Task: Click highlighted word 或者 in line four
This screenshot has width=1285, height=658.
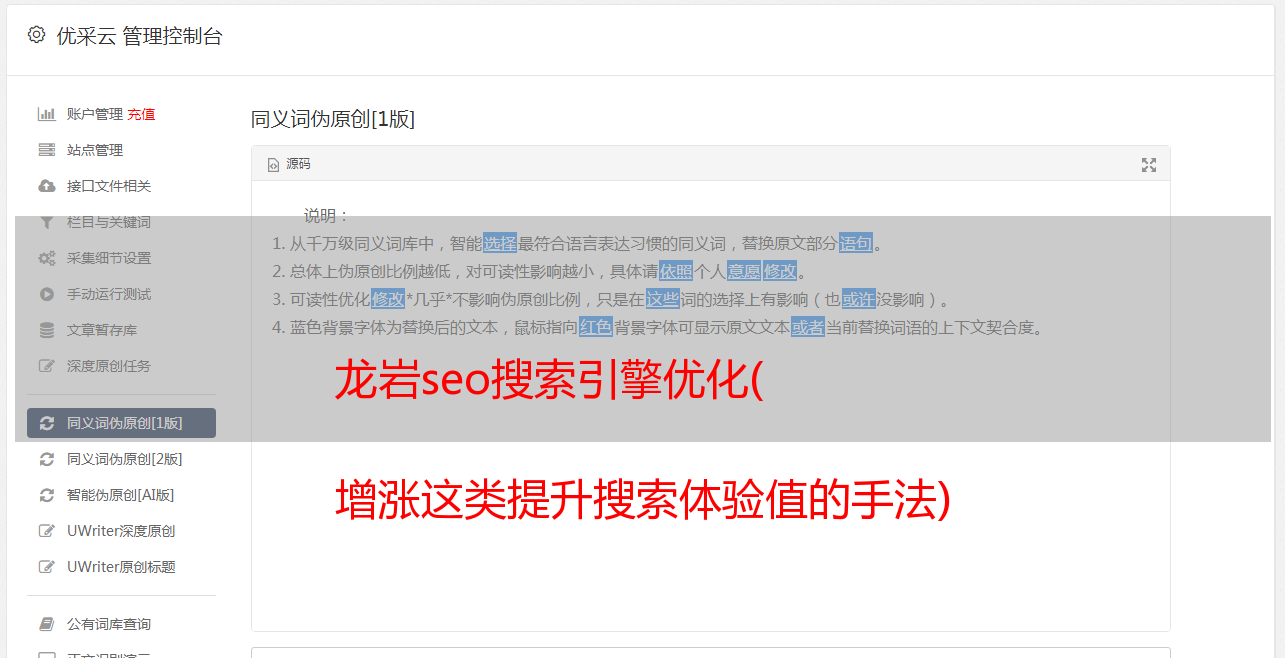Action: 808,327
